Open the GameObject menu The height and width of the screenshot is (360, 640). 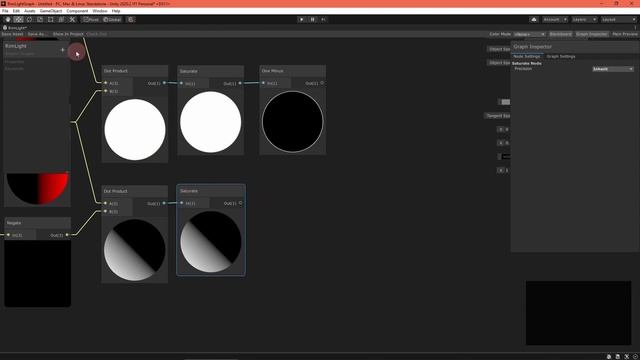[x=51, y=11]
